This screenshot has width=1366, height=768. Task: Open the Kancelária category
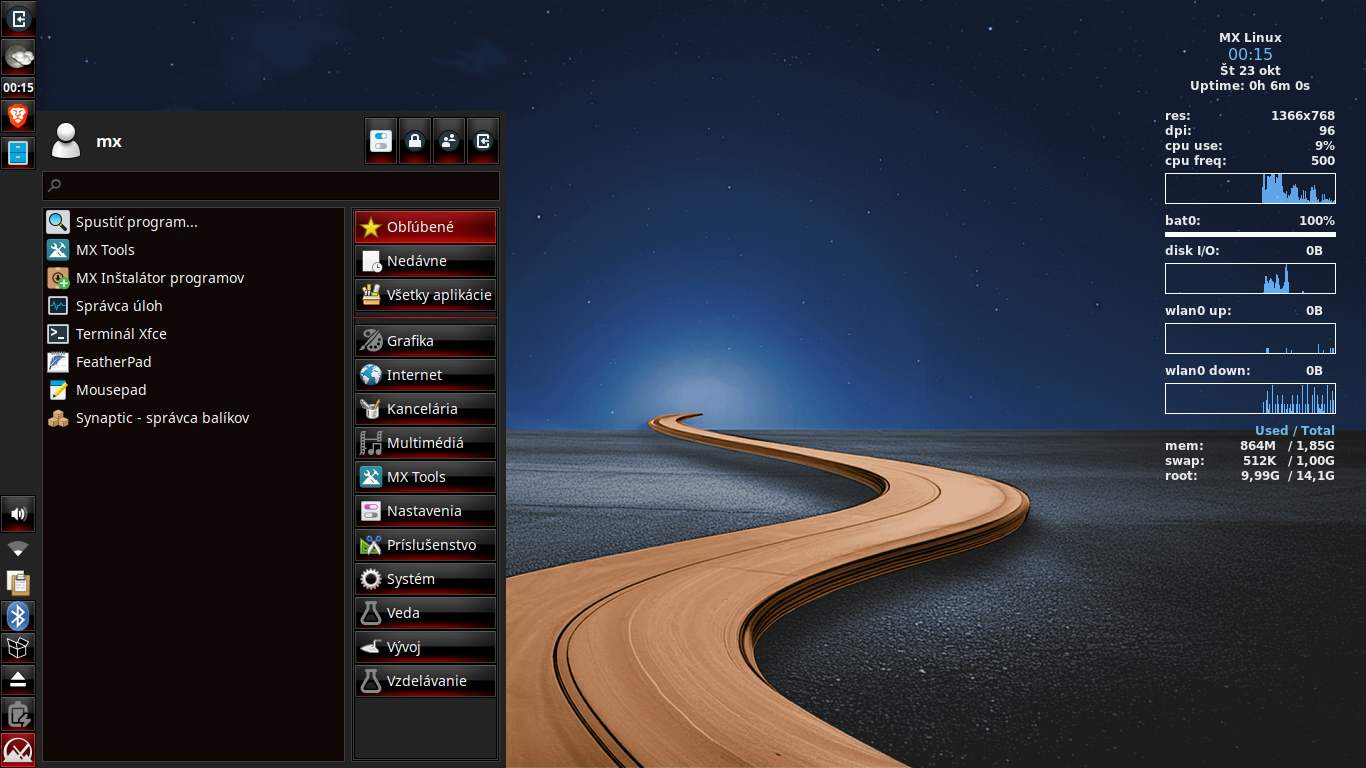pos(426,409)
